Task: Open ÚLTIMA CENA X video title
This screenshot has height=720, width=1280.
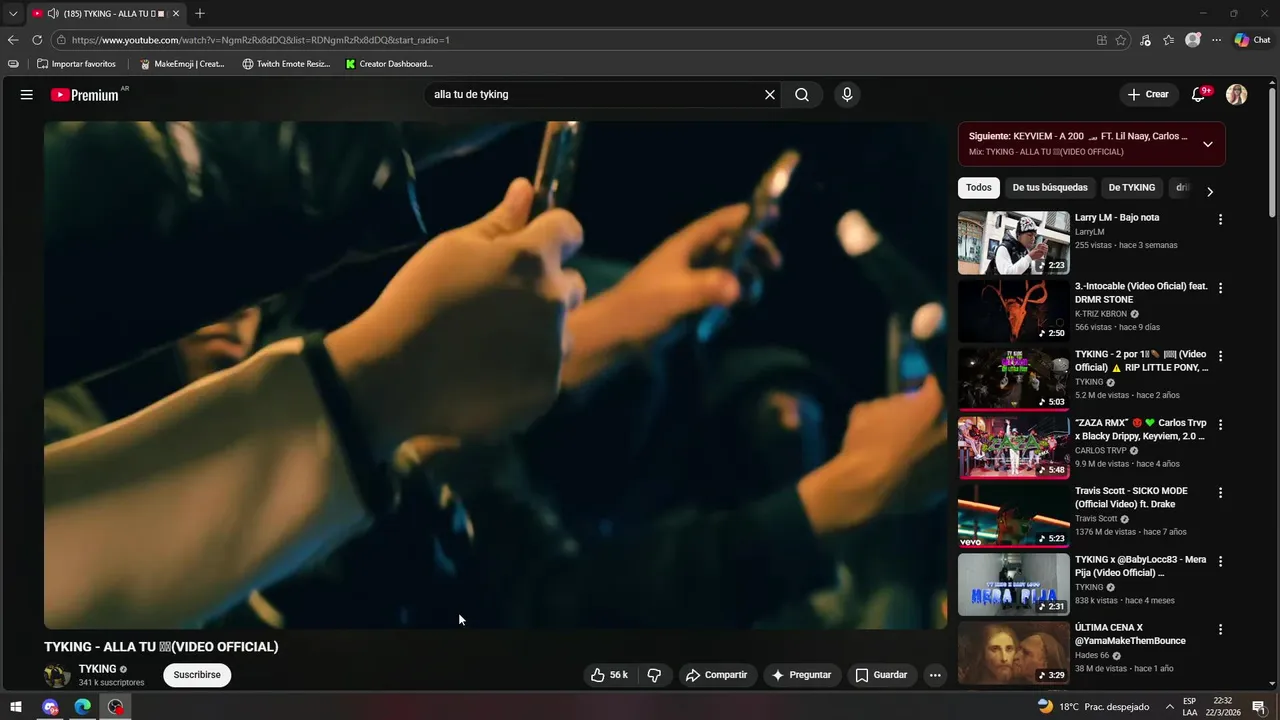Action: 1131,634
